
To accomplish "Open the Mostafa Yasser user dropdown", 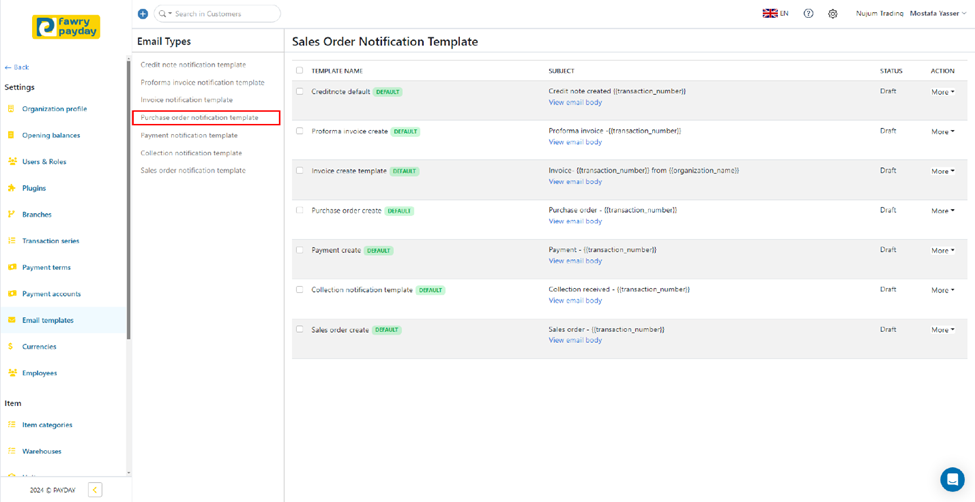I will [x=937, y=14].
